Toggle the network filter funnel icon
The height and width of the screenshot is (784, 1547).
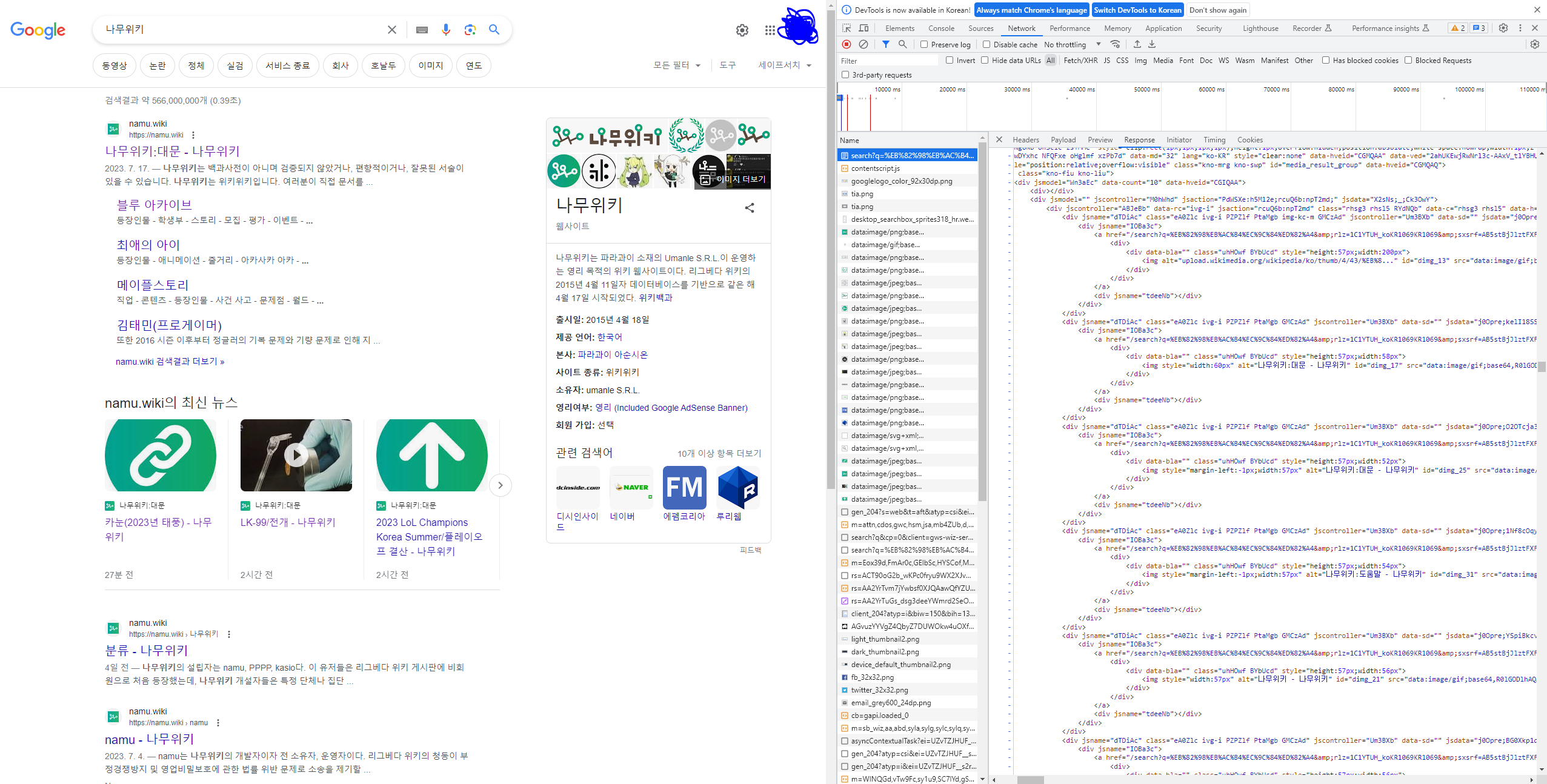(885, 44)
